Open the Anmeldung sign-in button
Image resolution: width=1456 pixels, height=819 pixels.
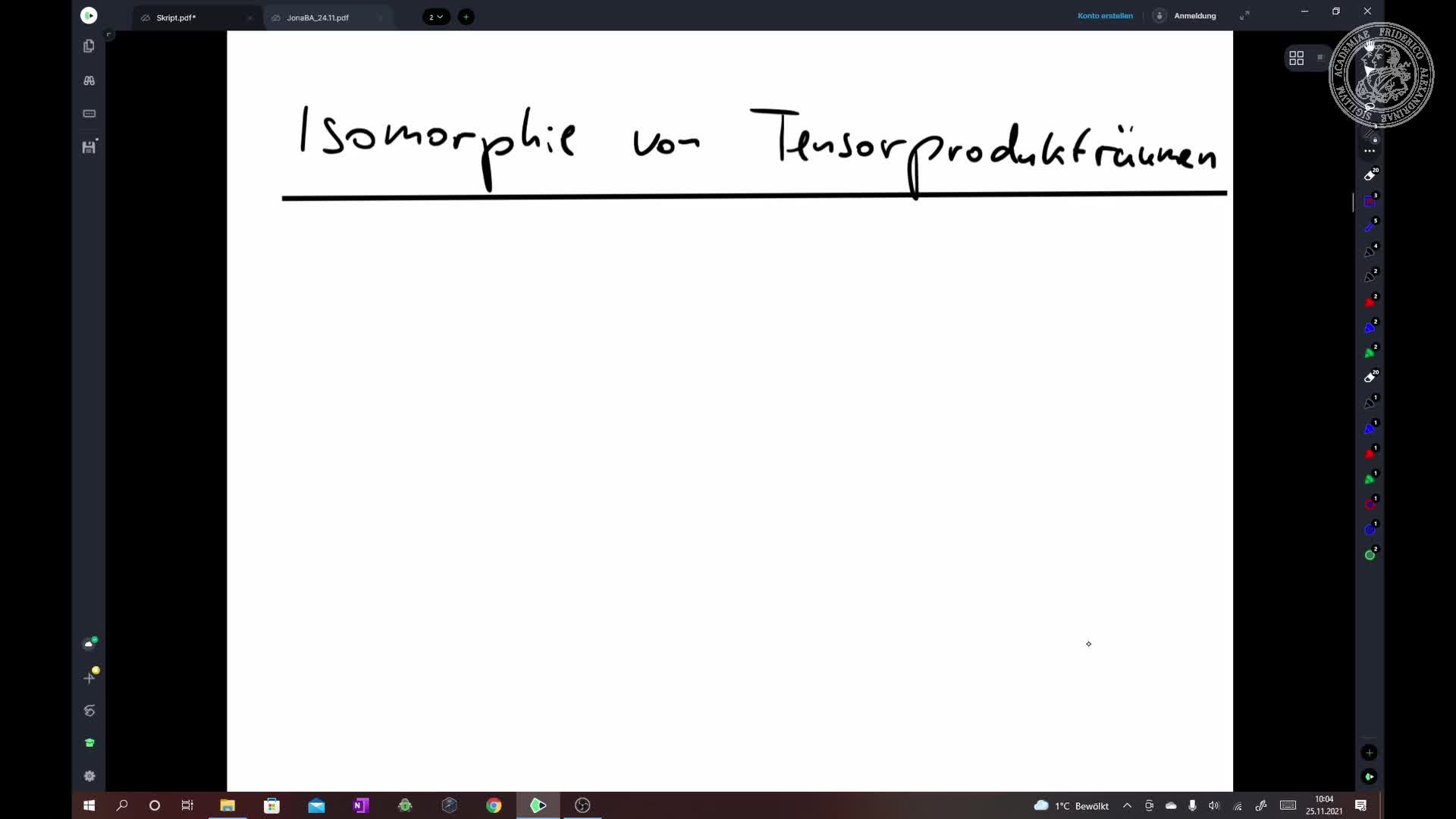[1194, 15]
